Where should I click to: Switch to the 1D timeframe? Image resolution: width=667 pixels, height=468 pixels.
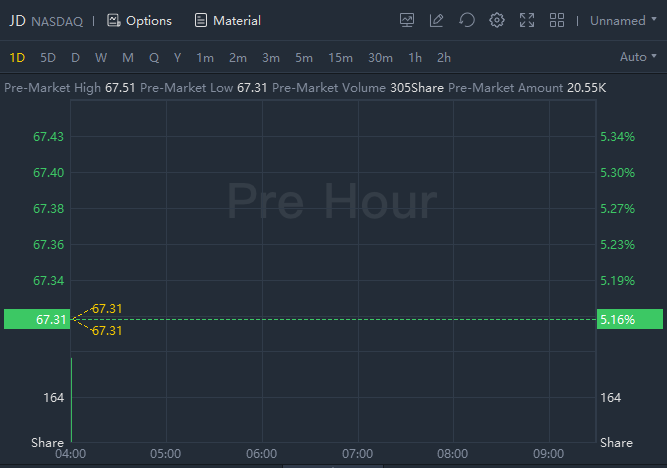pyautogui.click(x=18, y=57)
